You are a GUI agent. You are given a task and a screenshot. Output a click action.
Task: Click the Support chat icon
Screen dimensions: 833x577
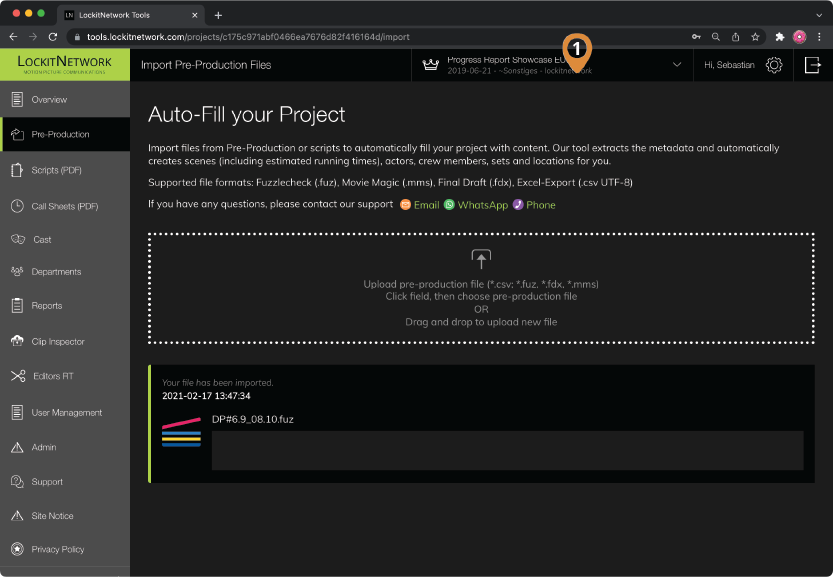tap(17, 482)
